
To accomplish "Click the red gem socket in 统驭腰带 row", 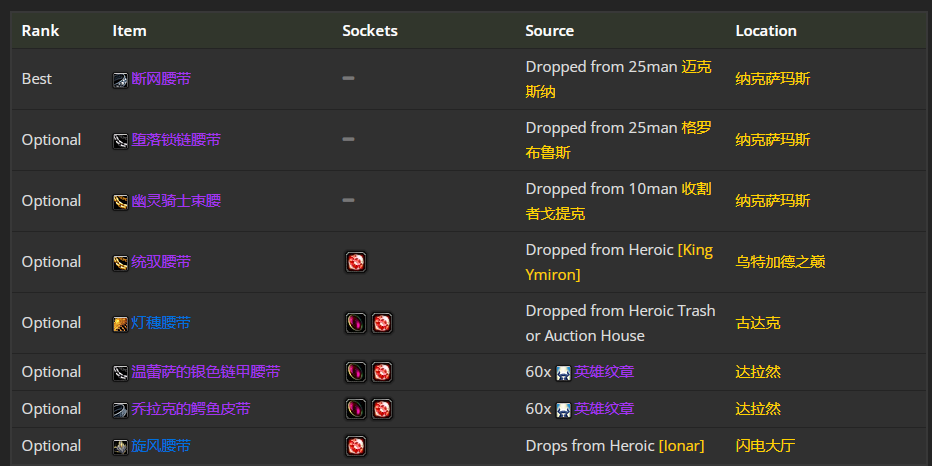I will (356, 262).
